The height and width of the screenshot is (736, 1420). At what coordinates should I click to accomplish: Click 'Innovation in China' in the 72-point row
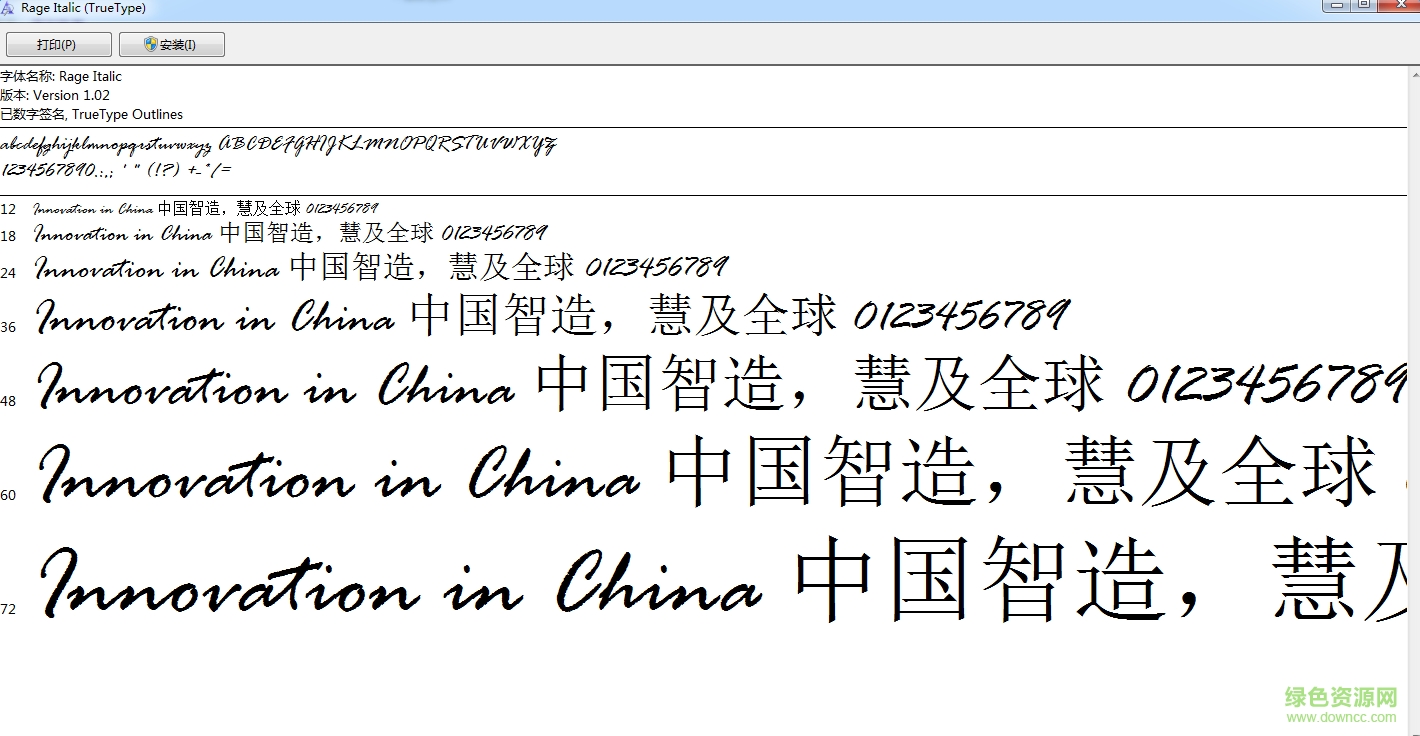coord(401,583)
